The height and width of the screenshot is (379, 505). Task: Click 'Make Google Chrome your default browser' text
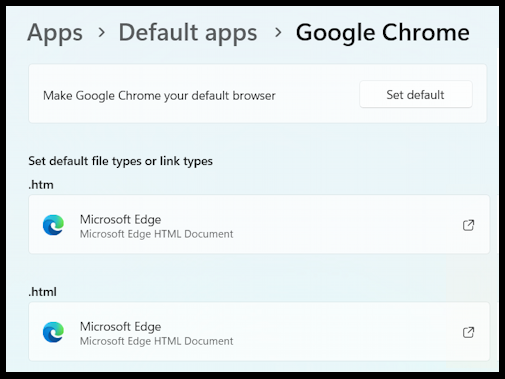(x=159, y=96)
